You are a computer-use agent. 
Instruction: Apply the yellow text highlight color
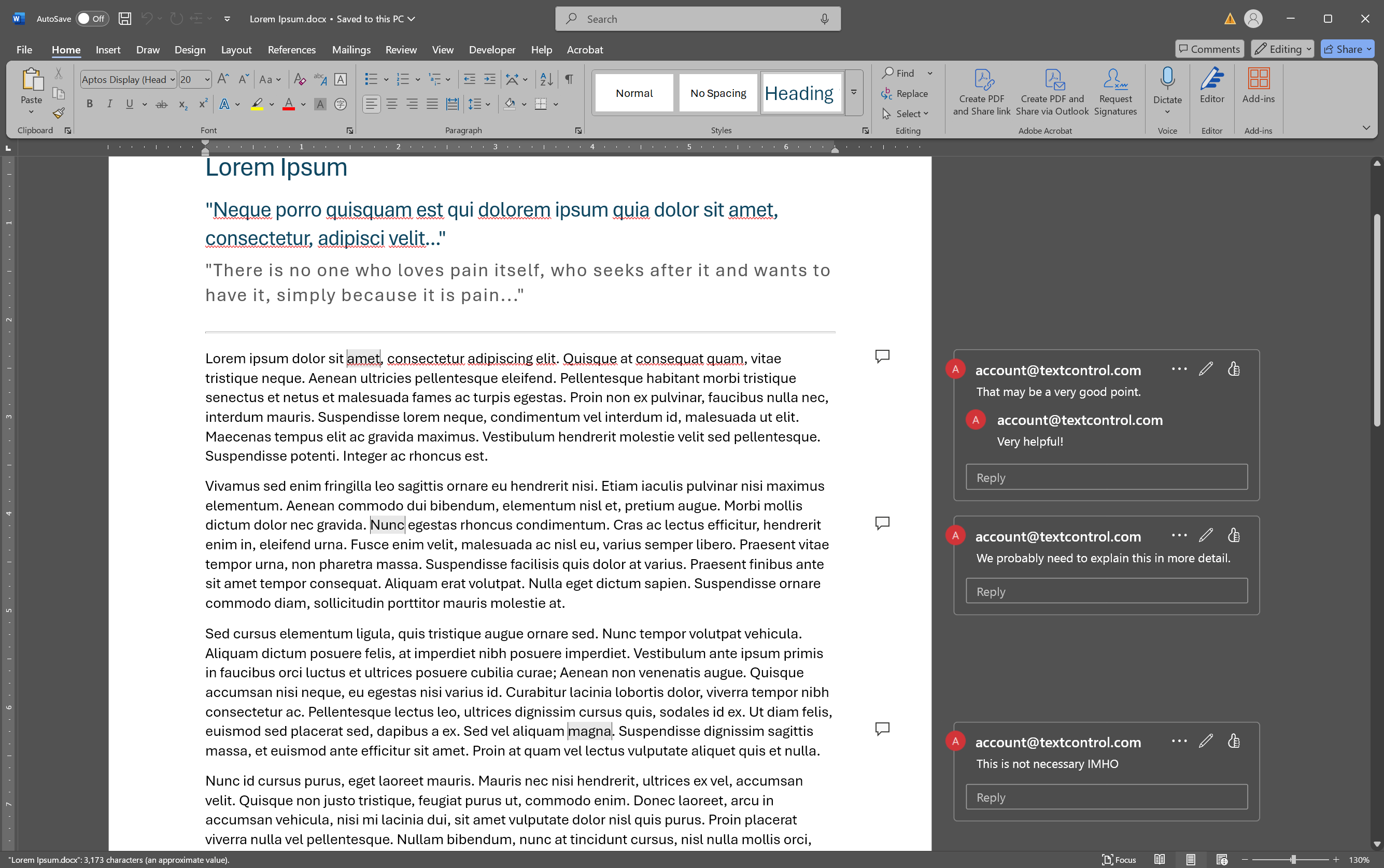[257, 104]
